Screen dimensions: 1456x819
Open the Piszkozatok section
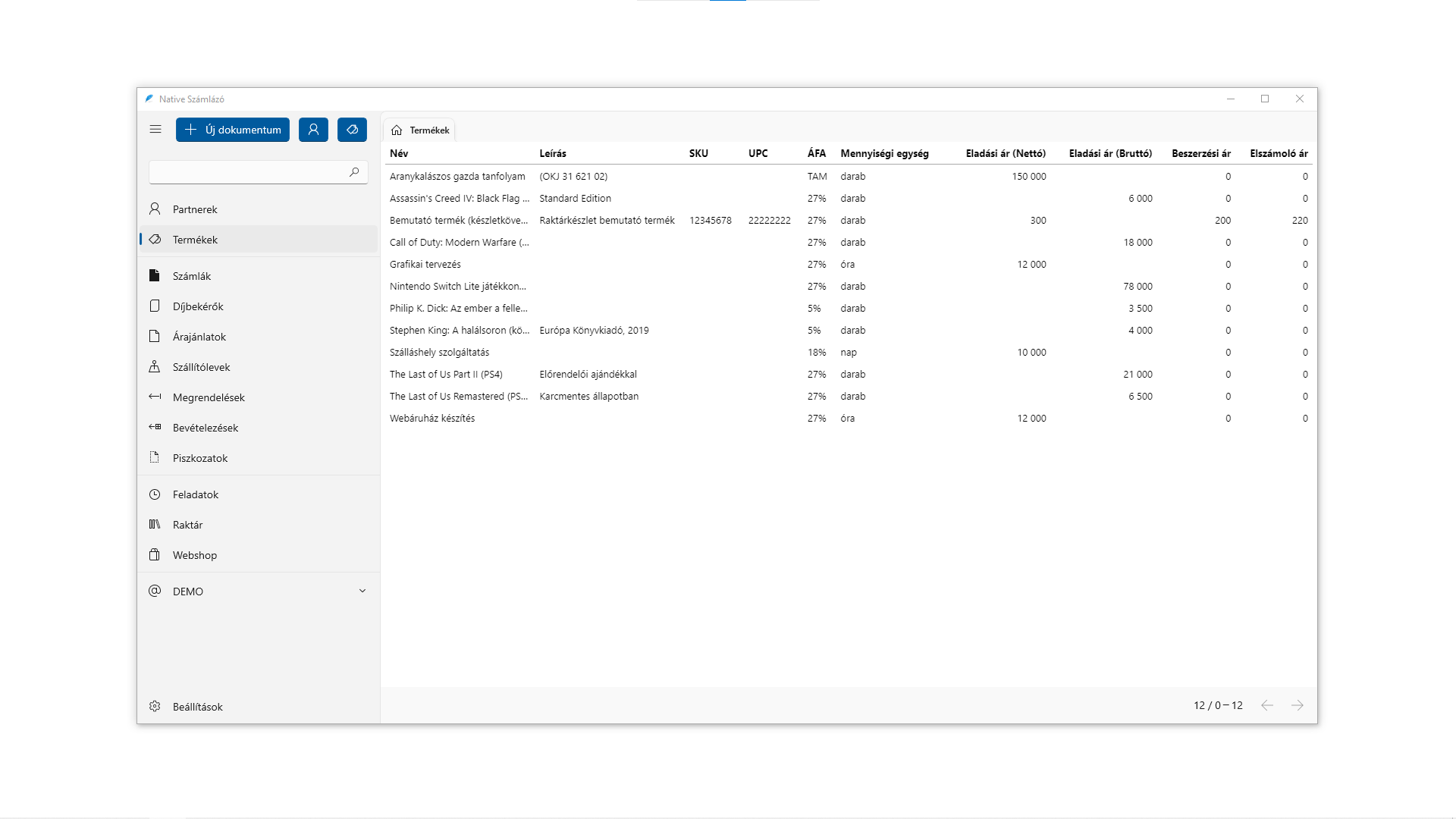coord(200,457)
